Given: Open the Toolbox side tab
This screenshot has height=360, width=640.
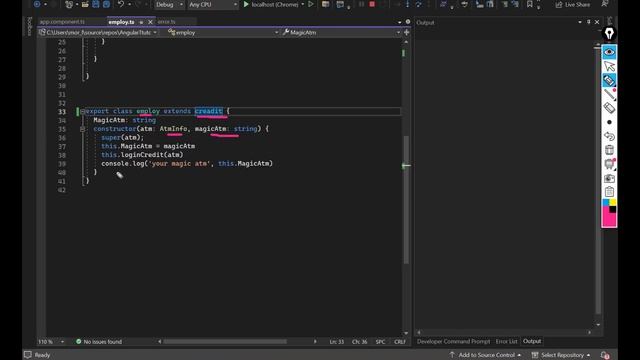Looking at the screenshot, I should (x=29, y=26).
